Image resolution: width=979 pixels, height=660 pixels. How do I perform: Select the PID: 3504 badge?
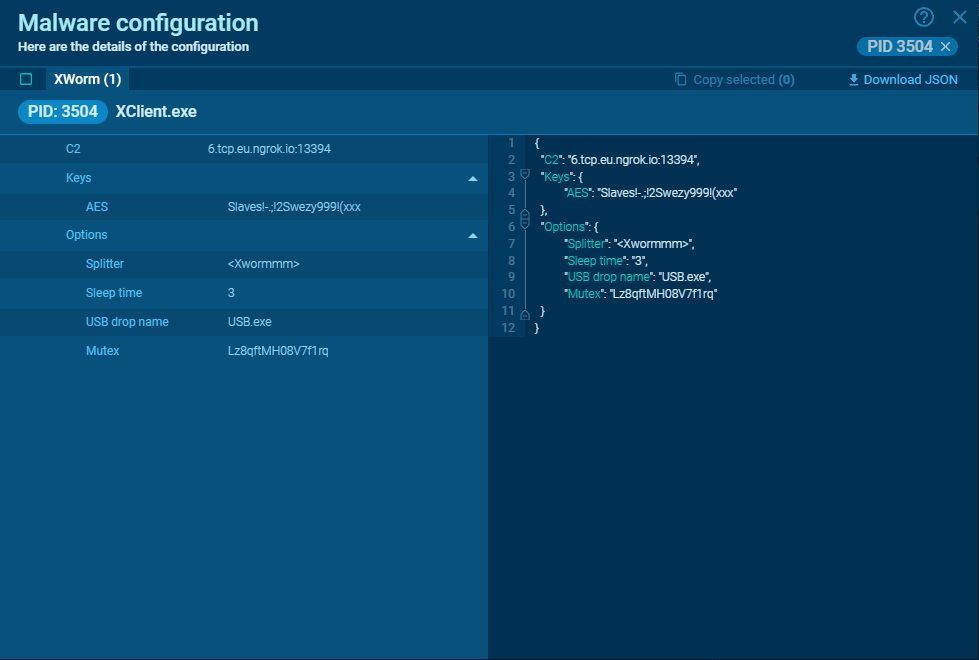coord(62,111)
